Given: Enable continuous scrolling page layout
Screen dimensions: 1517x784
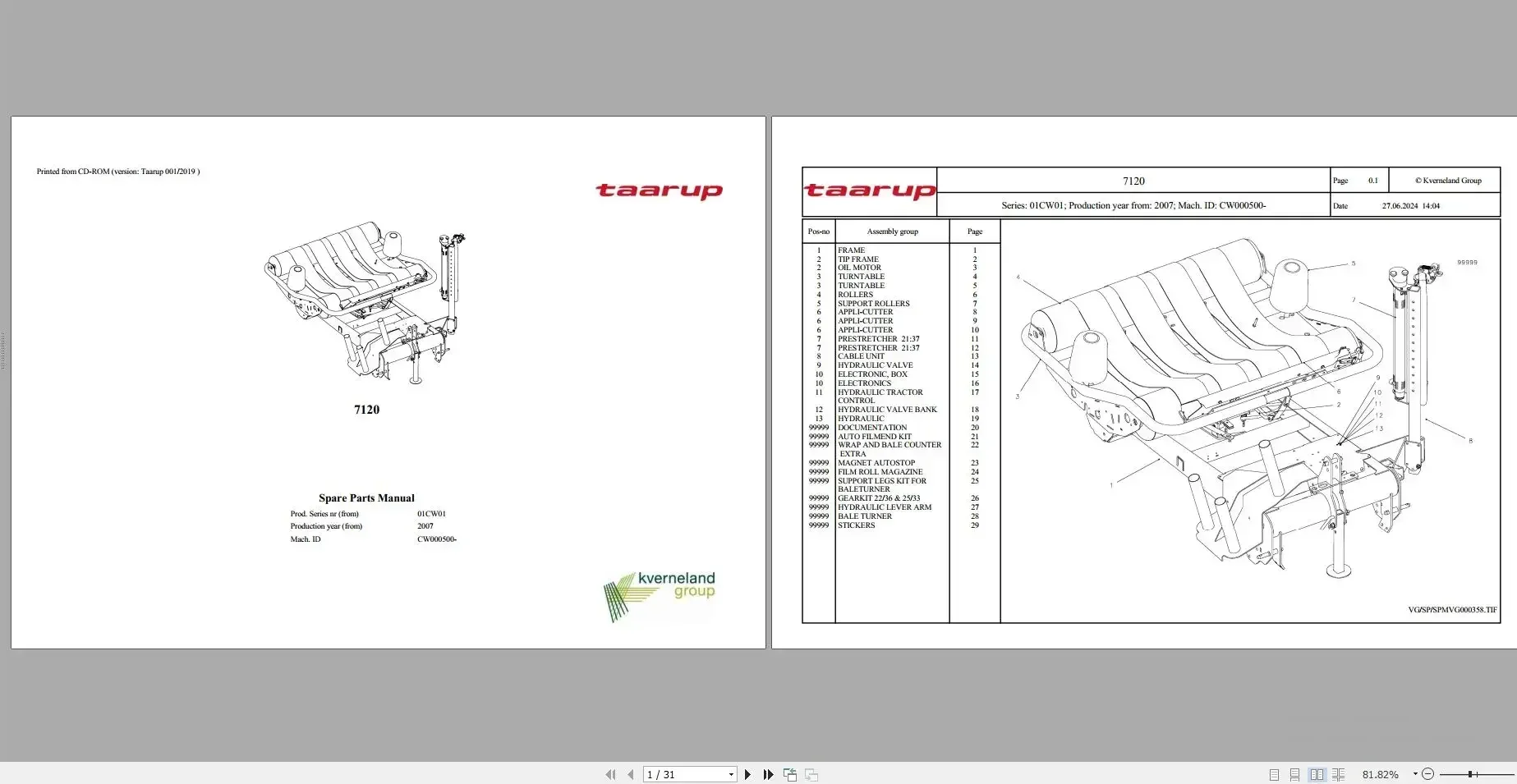Looking at the screenshot, I should [1294, 774].
